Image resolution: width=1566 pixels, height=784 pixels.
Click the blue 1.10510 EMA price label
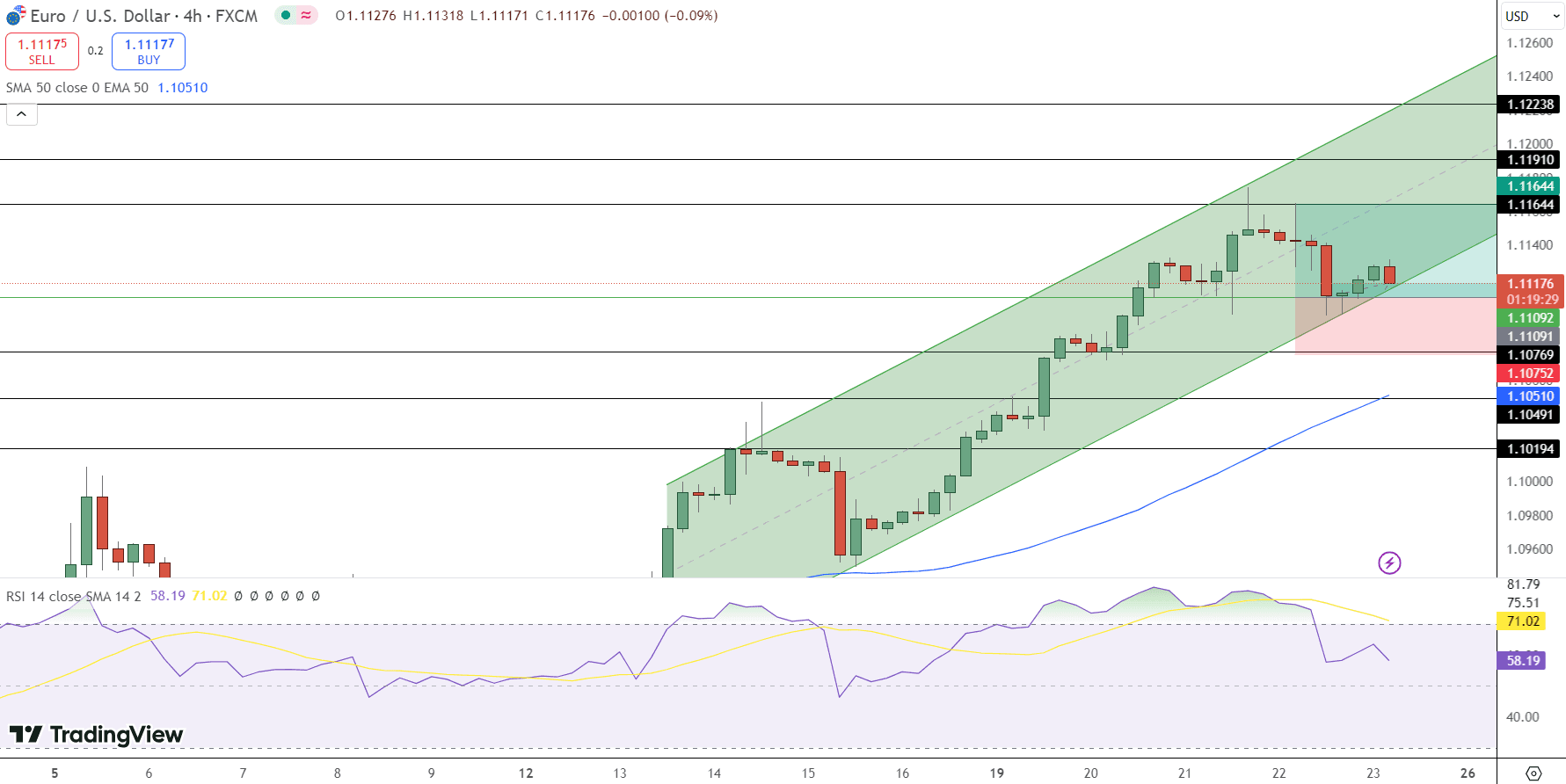[1529, 396]
